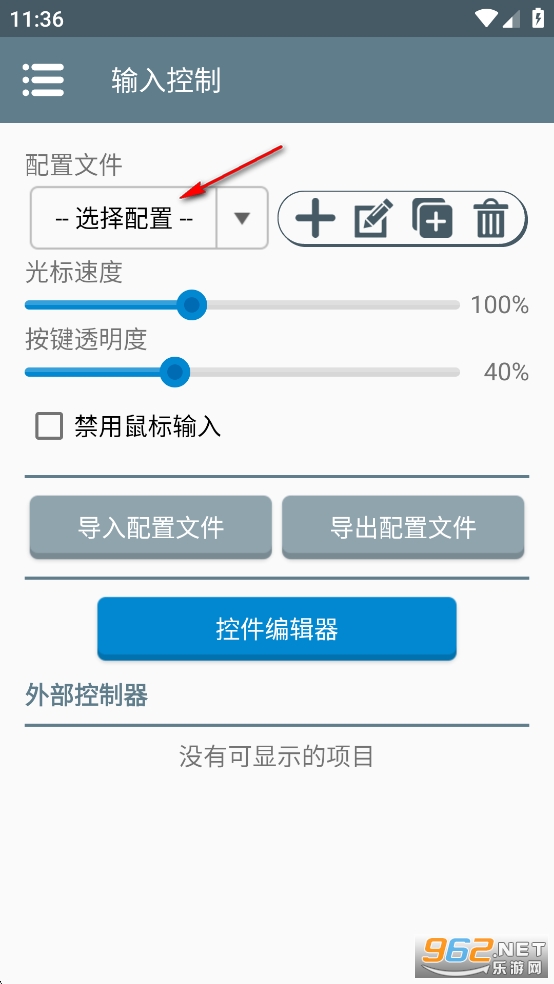
Task: Click 导入配置文件 button
Action: click(x=151, y=527)
